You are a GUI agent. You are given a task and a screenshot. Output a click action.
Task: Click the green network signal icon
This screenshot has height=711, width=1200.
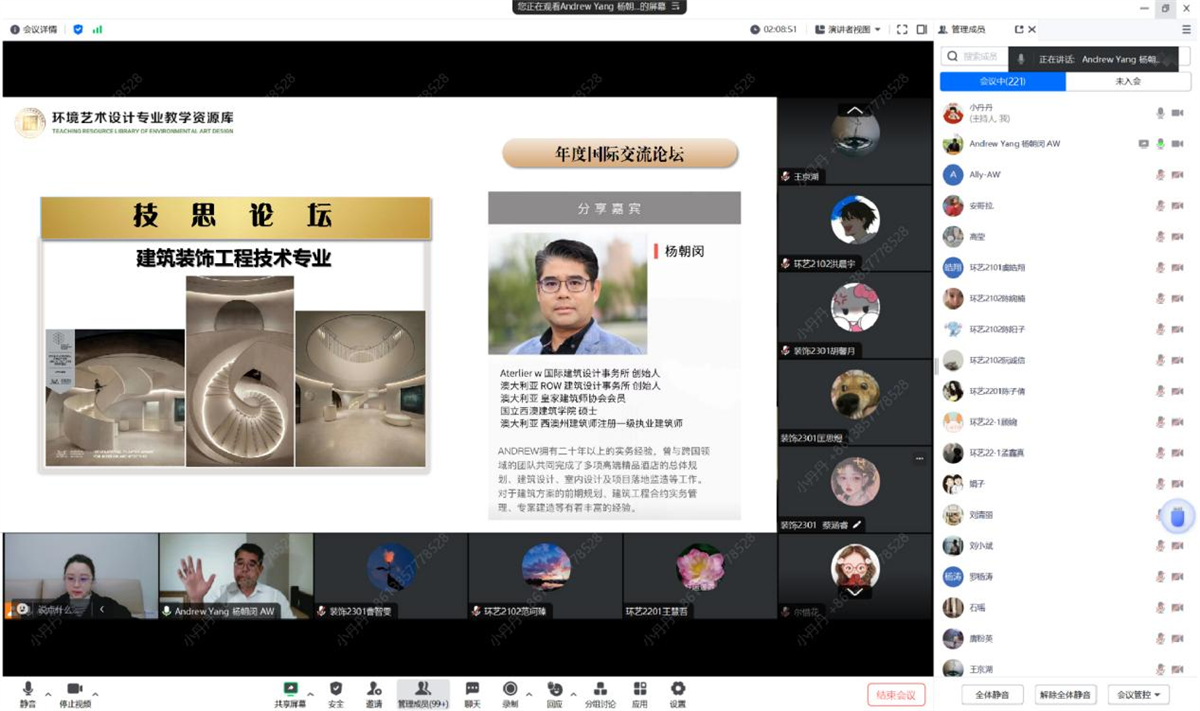(x=97, y=30)
